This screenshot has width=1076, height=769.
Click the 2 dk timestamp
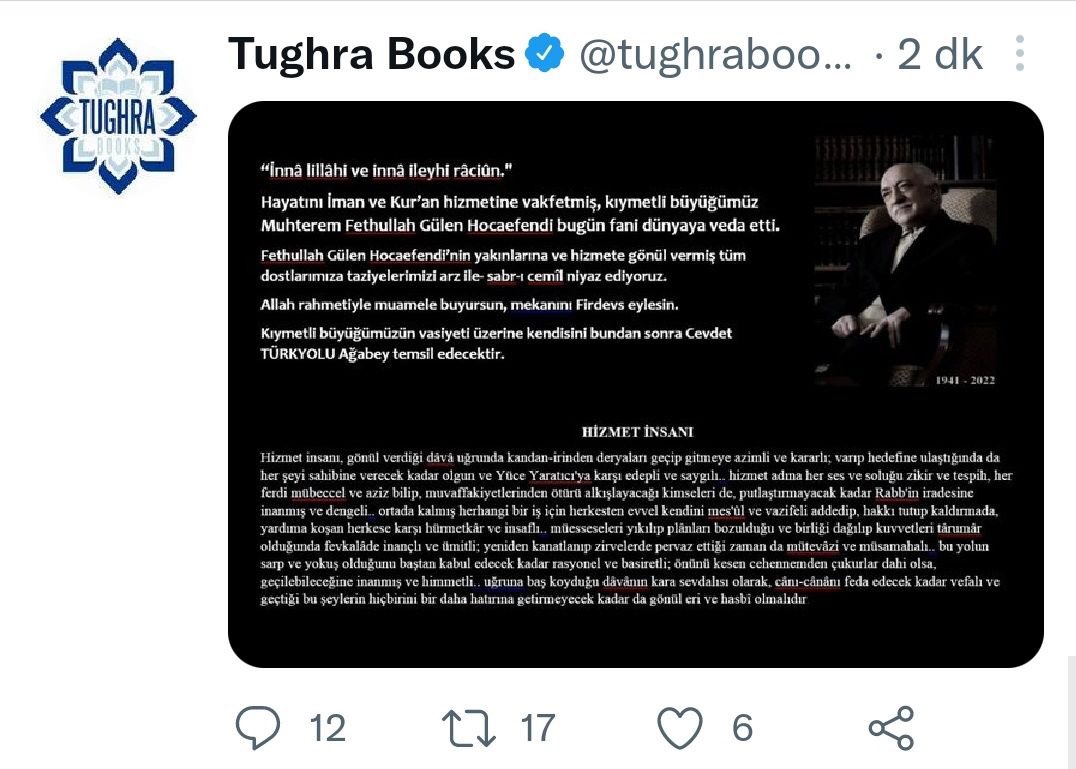(x=940, y=54)
